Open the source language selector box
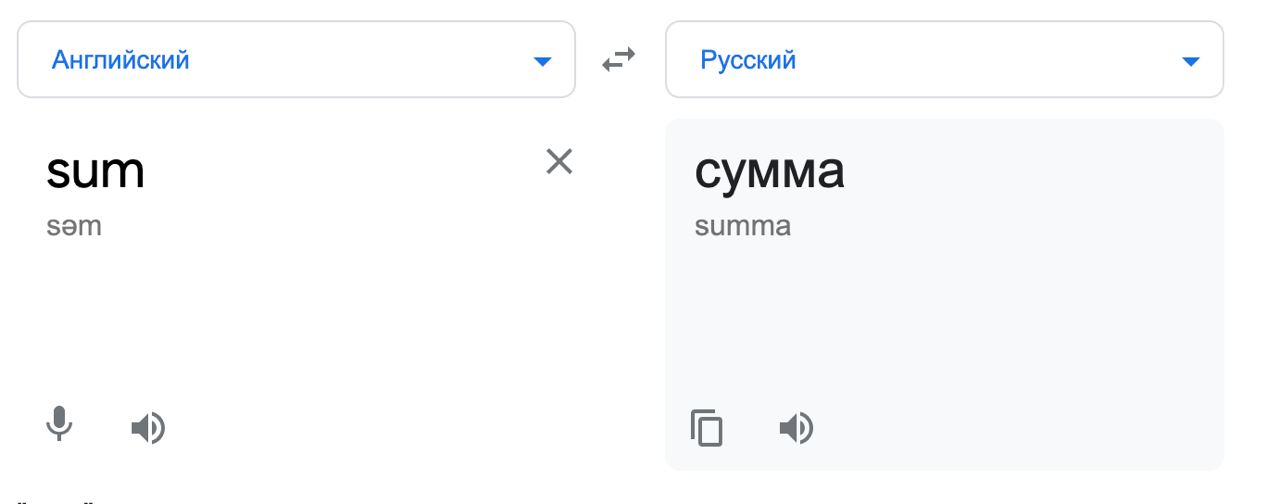Viewport: 1280px width, 504px height. (296, 60)
